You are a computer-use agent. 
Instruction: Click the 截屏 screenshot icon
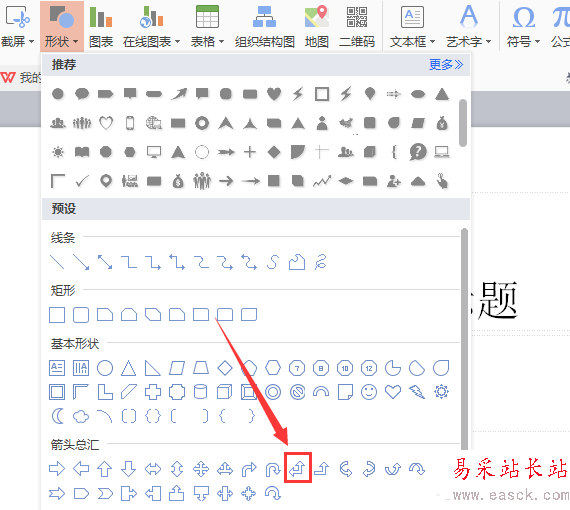click(x=18, y=17)
